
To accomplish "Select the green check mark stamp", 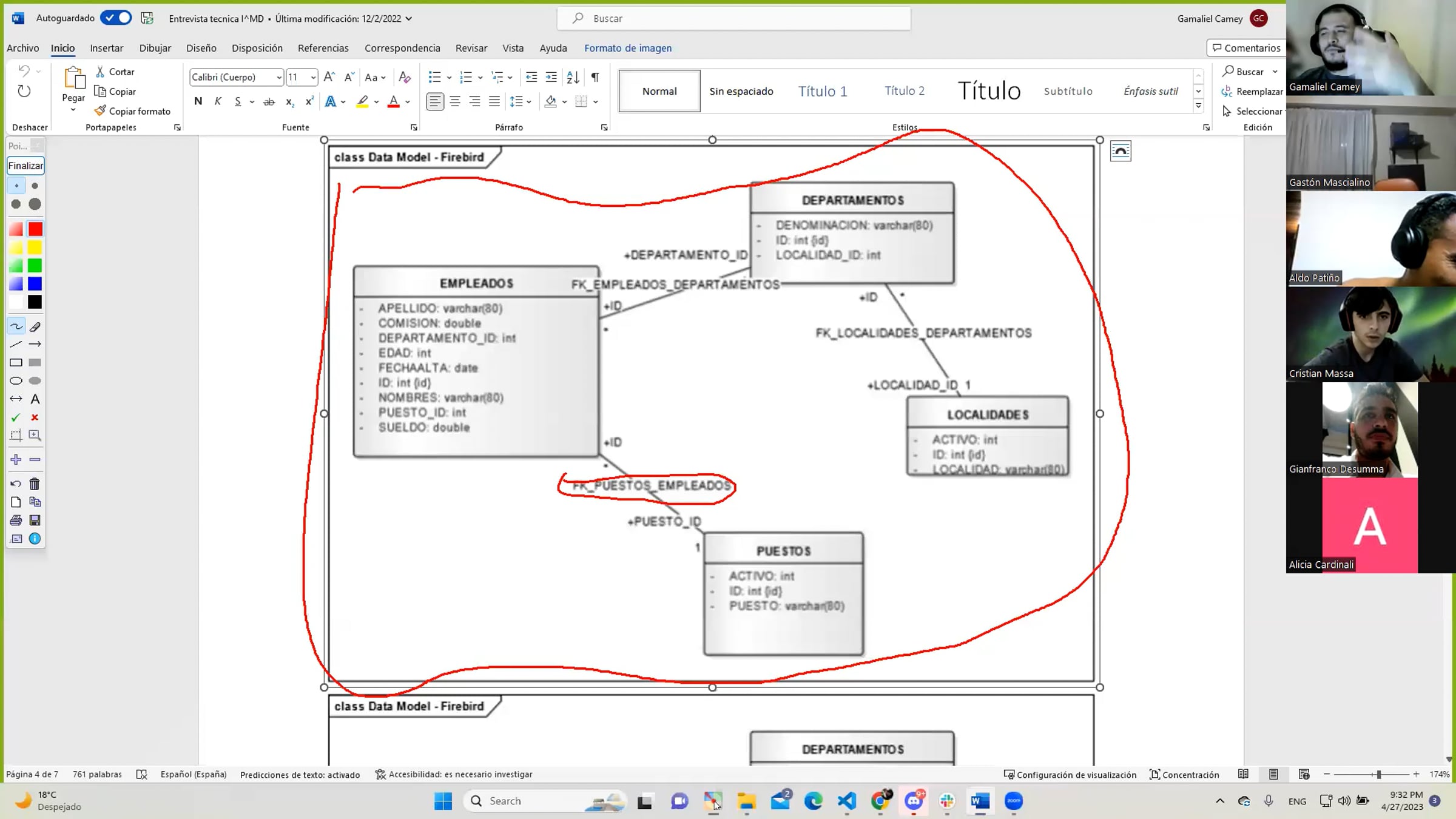I will 16,417.
